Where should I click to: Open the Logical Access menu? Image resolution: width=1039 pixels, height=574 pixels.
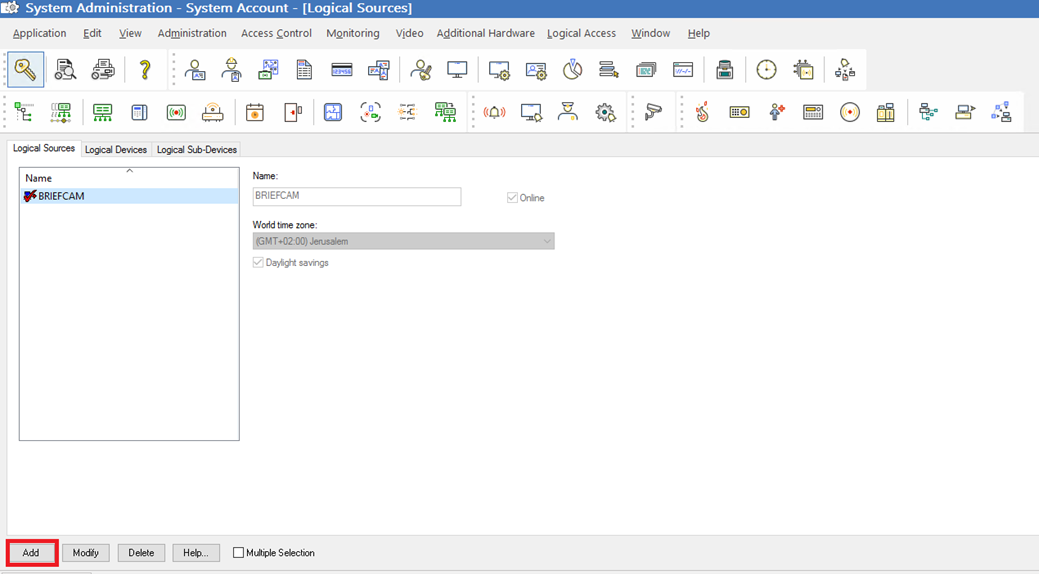(x=581, y=33)
